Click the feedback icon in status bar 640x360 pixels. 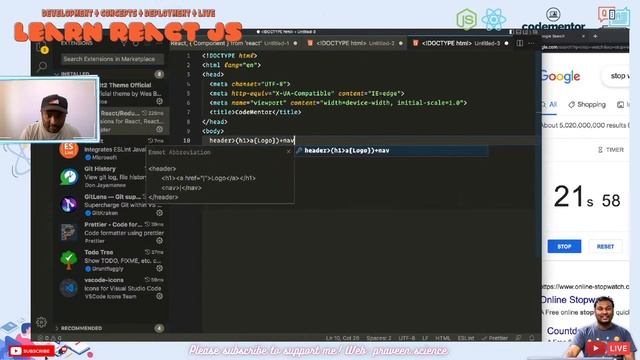tap(518, 338)
